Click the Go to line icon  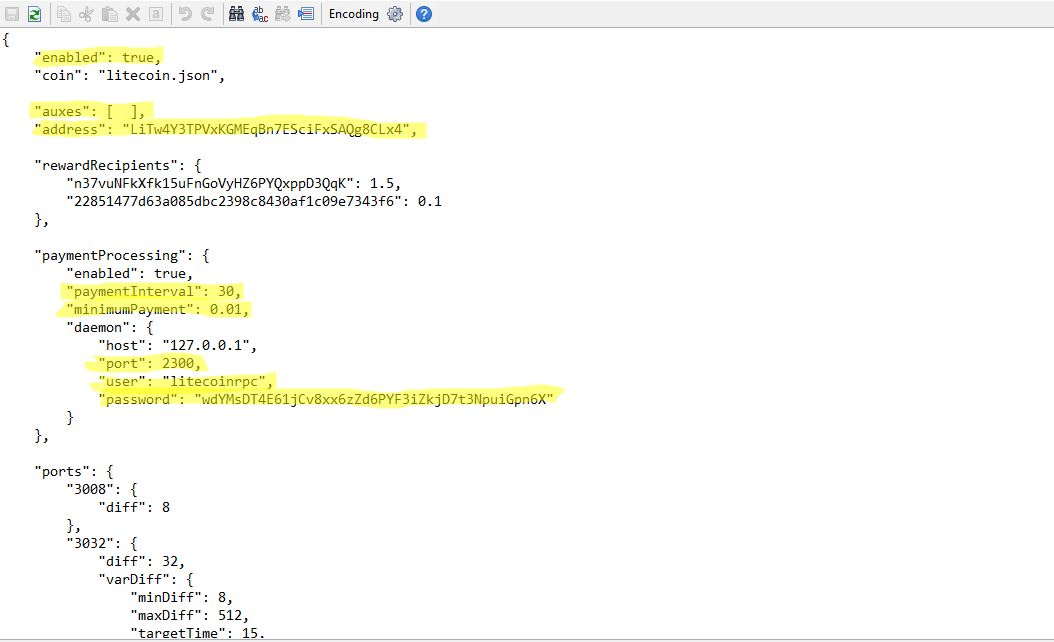click(307, 14)
